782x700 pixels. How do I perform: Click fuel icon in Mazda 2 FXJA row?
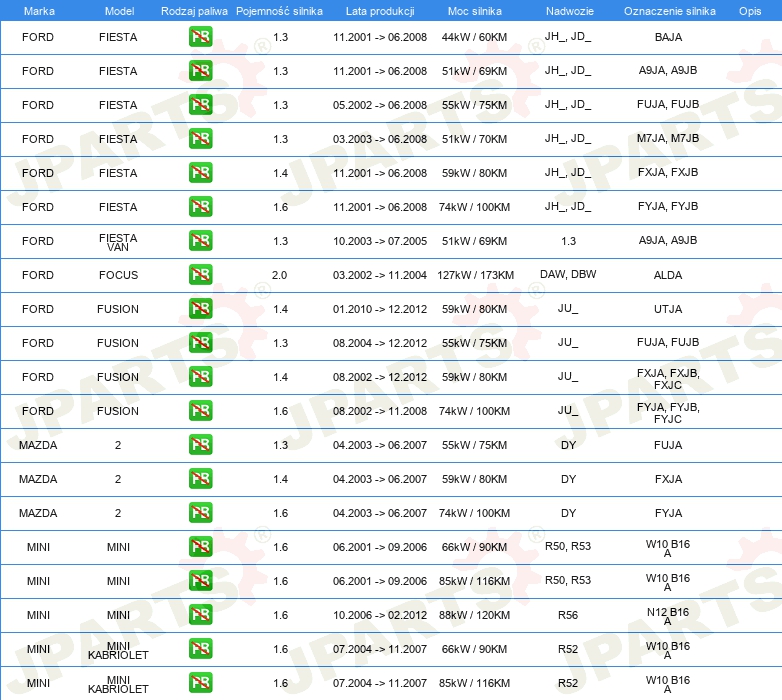coord(200,479)
